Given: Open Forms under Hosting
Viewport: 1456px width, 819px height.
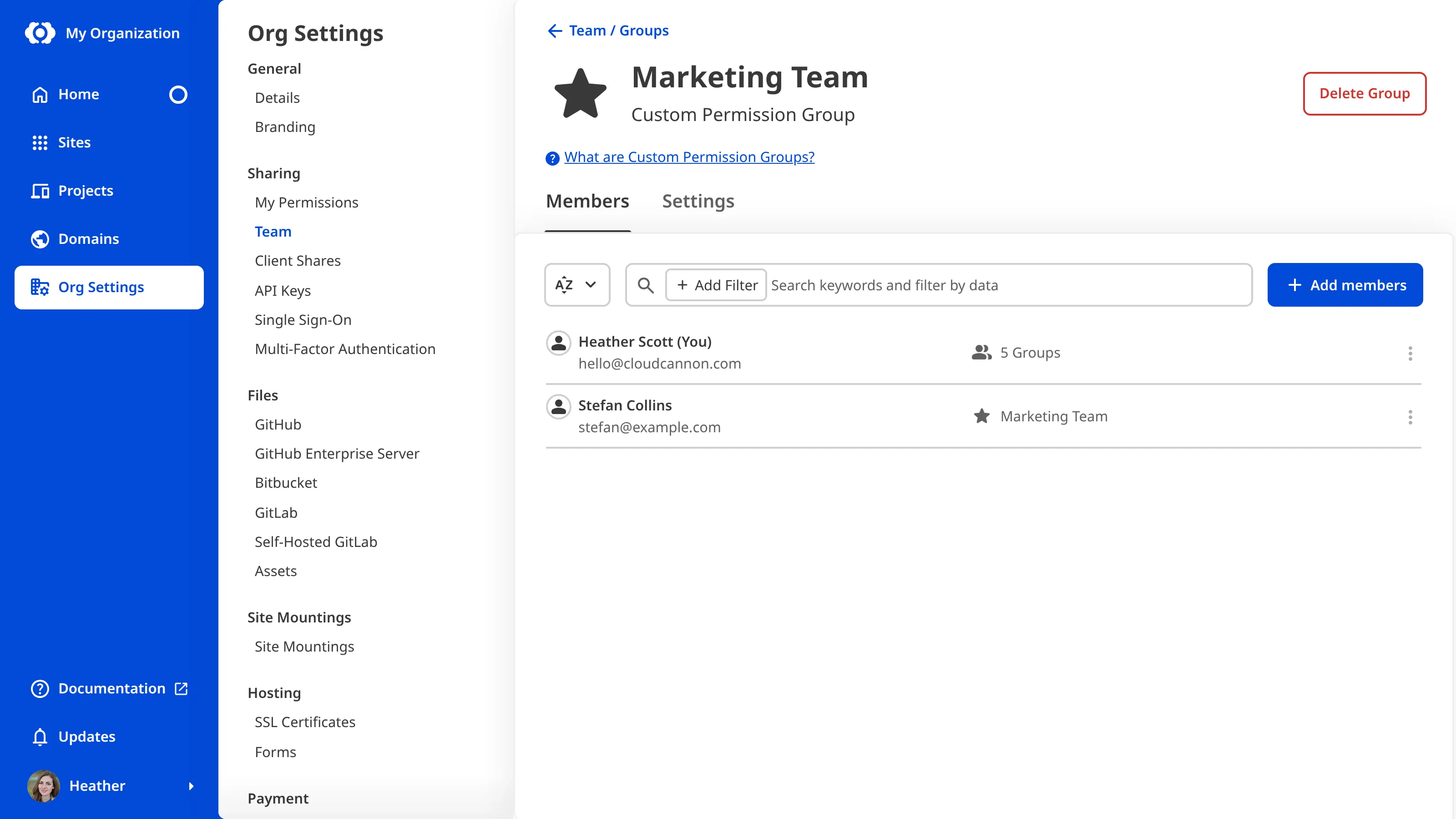Looking at the screenshot, I should click(275, 752).
